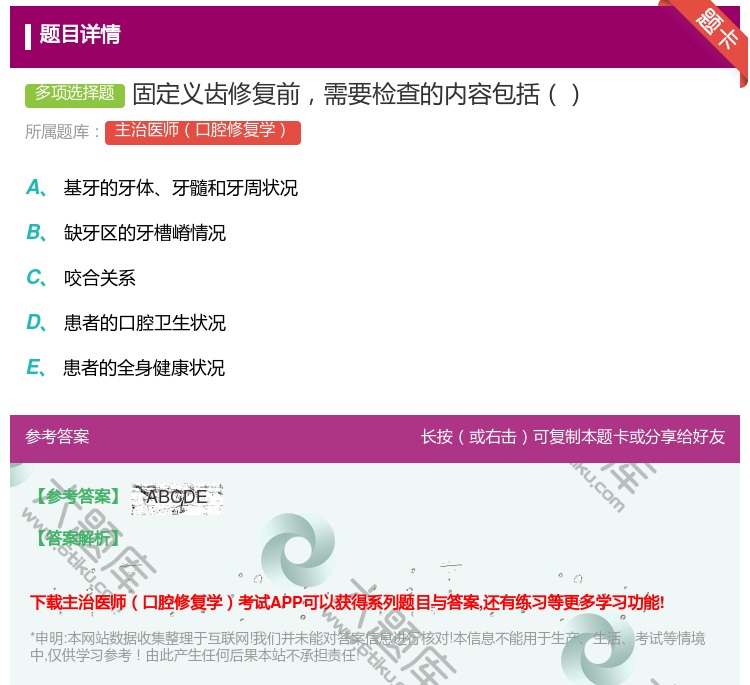Select option D 患者的口腔卫生状况

(x=126, y=323)
